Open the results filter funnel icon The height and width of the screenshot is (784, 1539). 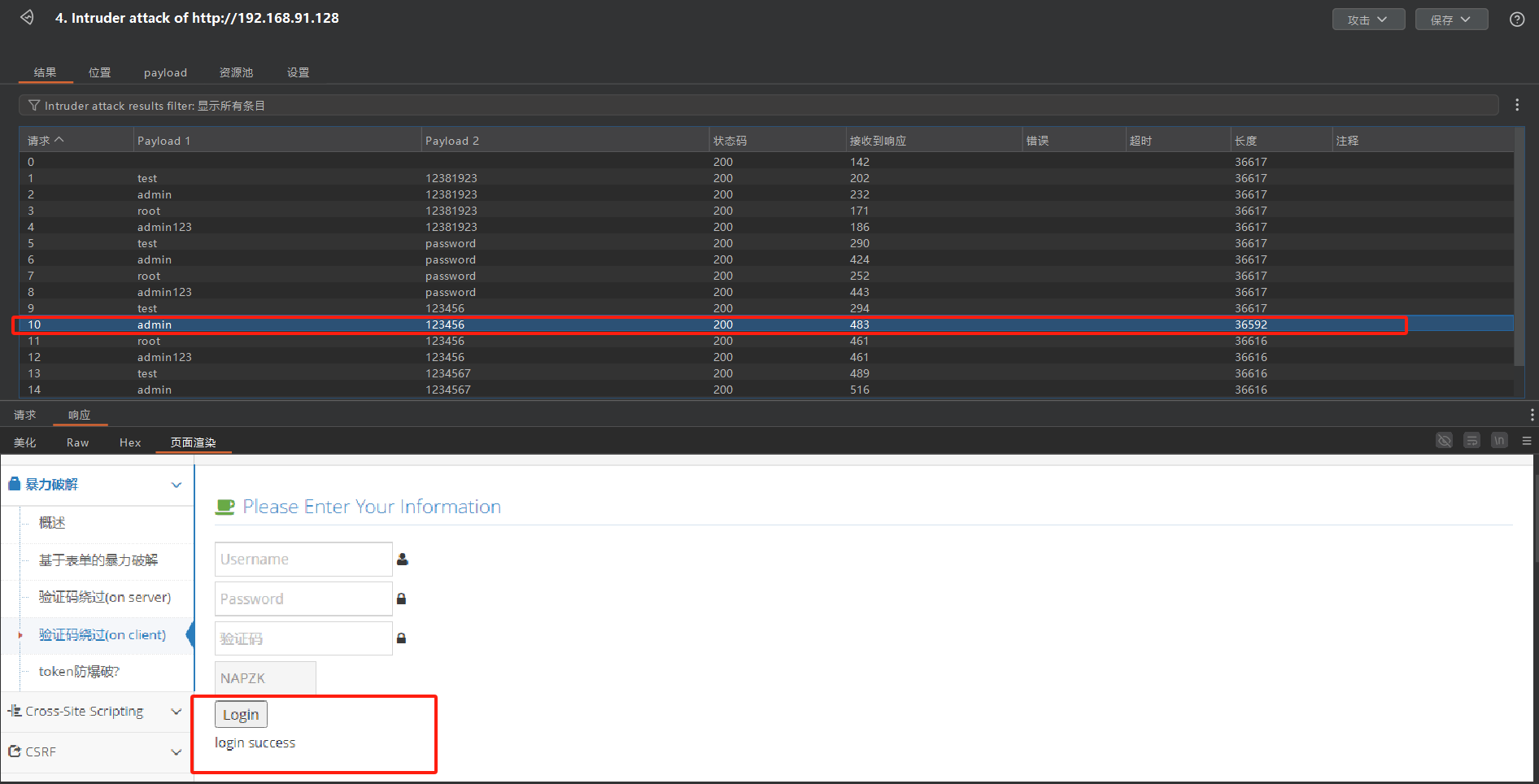(34, 106)
